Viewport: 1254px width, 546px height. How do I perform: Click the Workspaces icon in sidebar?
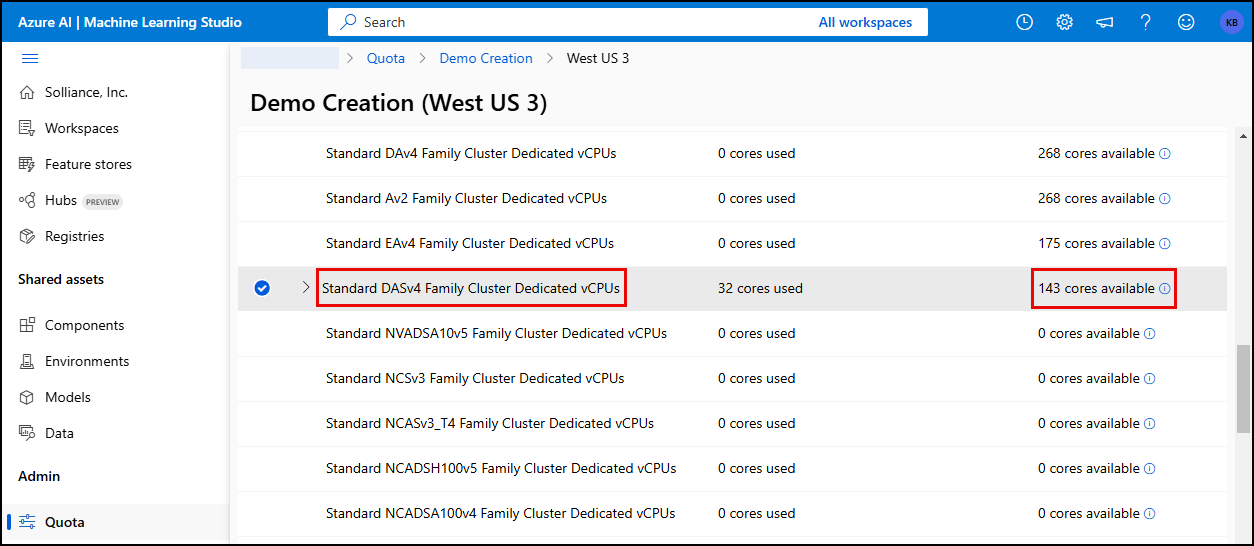pyautogui.click(x=27, y=128)
